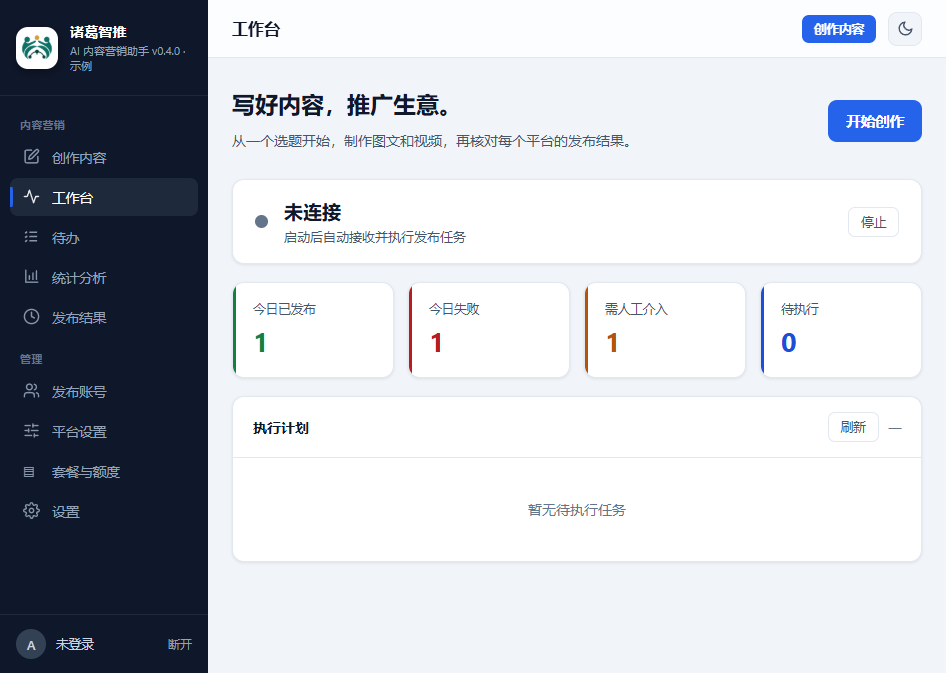Open 发布结果 from the sidebar
The height and width of the screenshot is (673, 946).
coord(104,317)
